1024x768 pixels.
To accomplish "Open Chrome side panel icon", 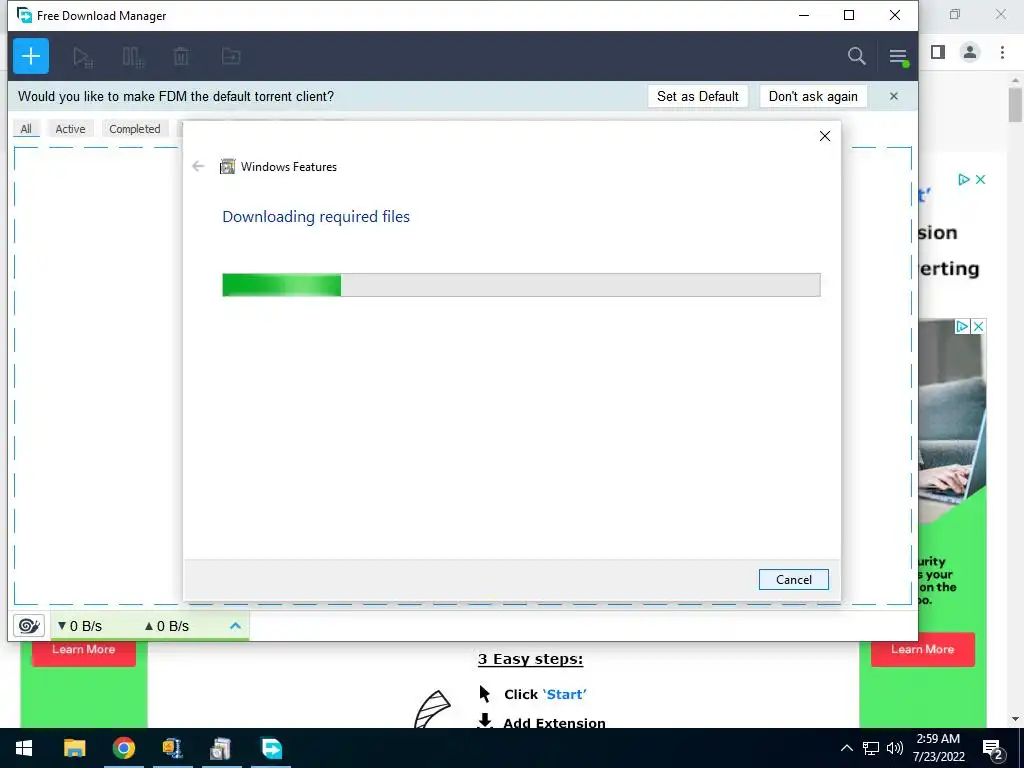I will click(x=938, y=52).
